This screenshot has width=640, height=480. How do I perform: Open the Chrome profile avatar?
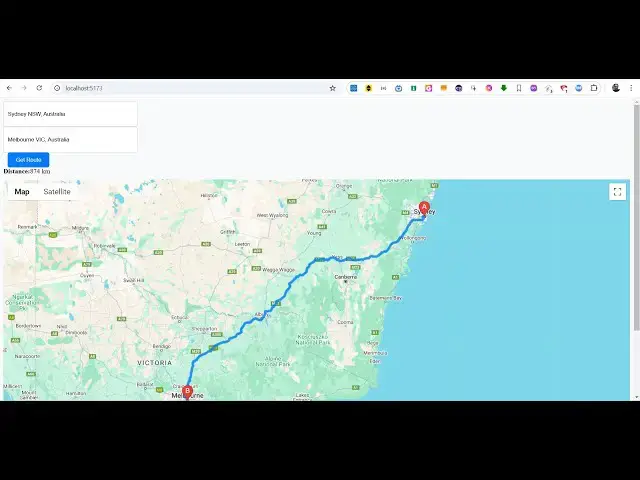click(x=616, y=88)
